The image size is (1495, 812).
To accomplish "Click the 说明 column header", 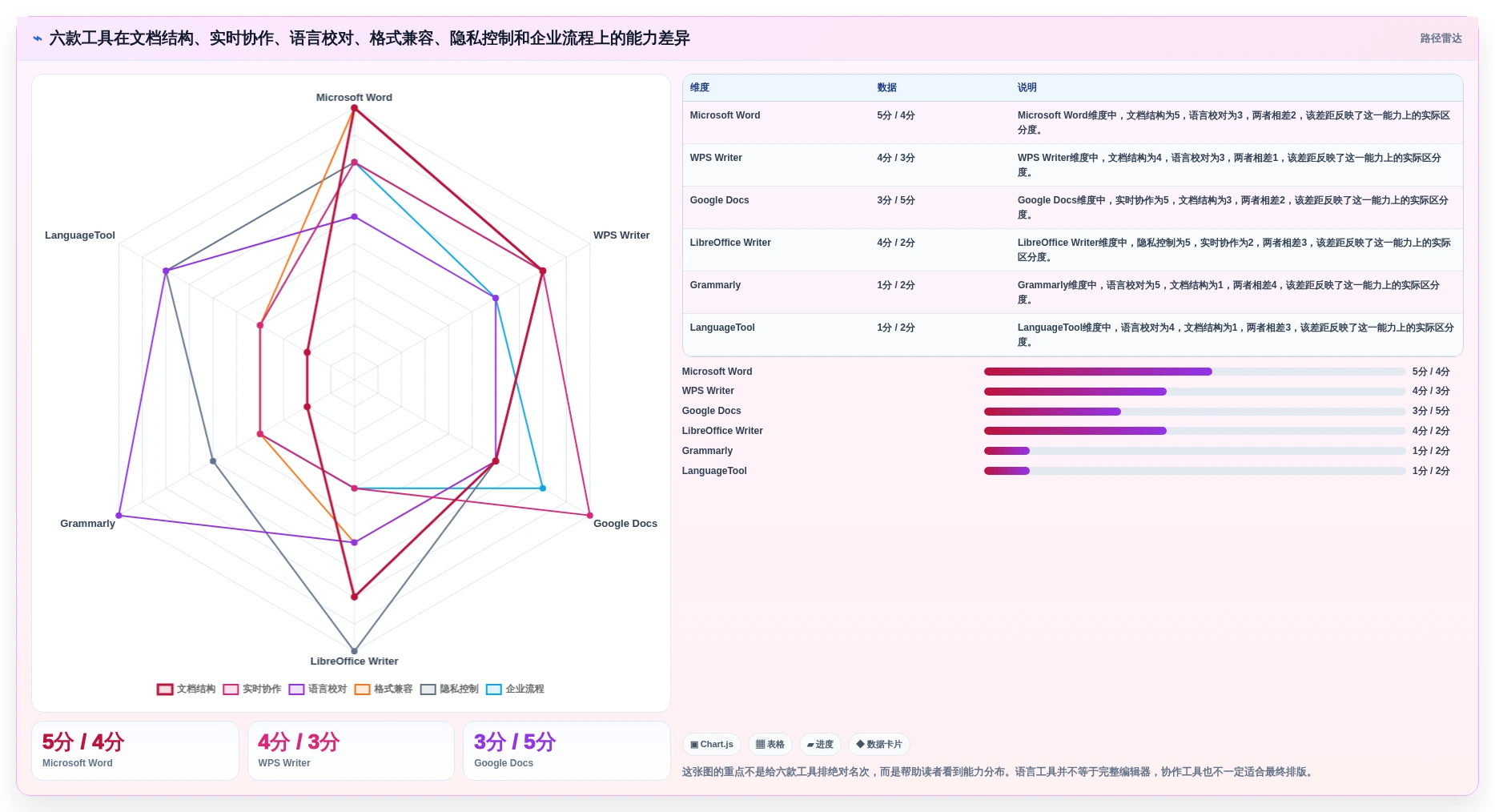I will [1027, 88].
